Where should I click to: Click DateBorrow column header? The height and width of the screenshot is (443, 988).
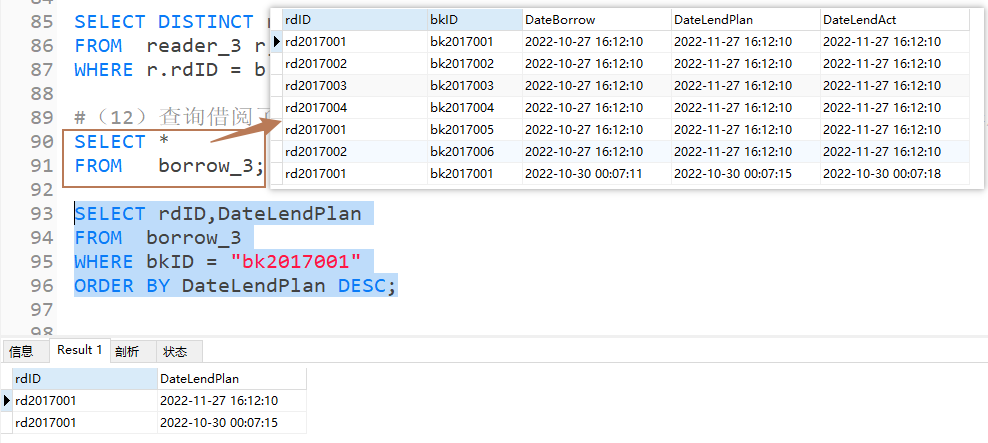[x=597, y=20]
